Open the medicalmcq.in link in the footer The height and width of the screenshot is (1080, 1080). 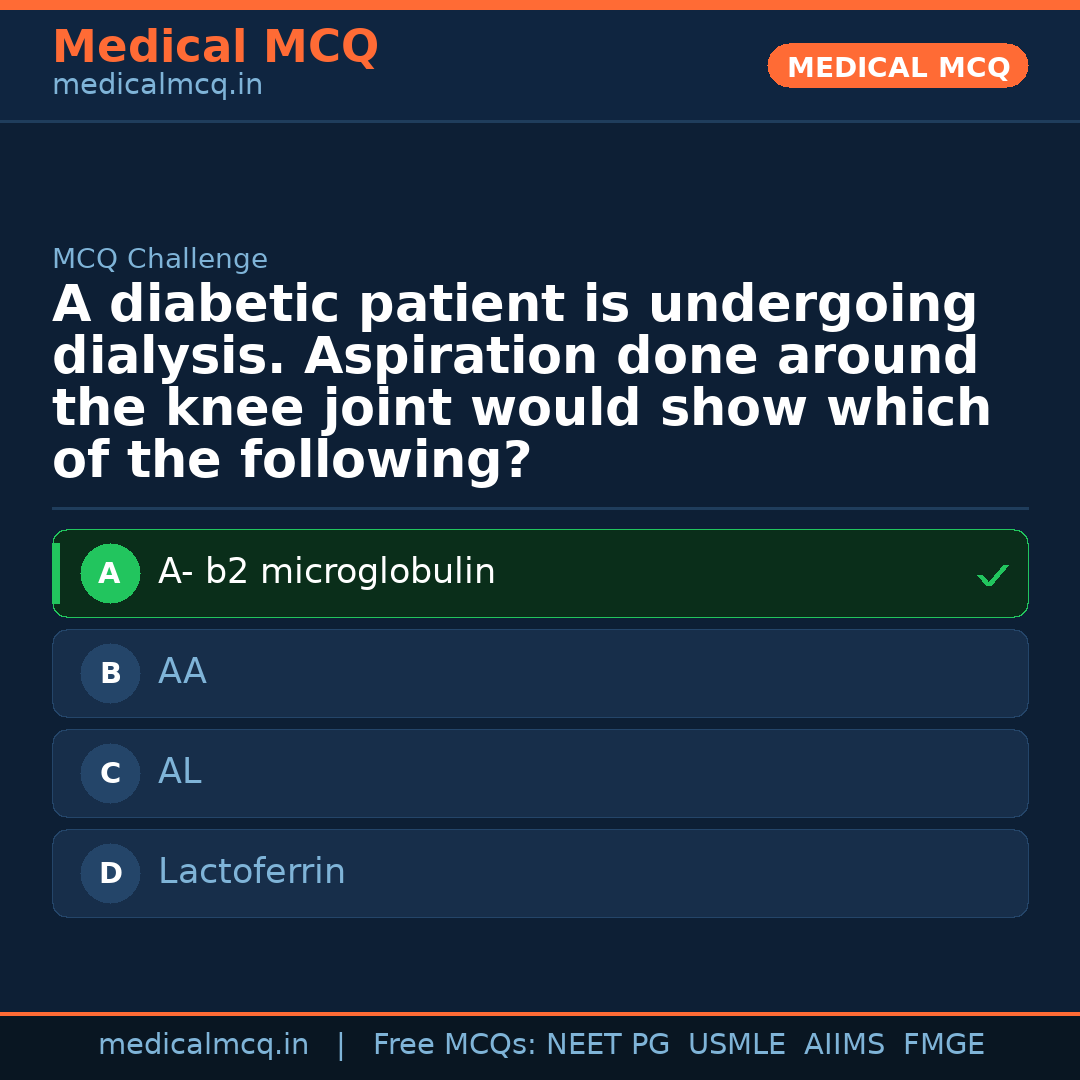point(203,1045)
